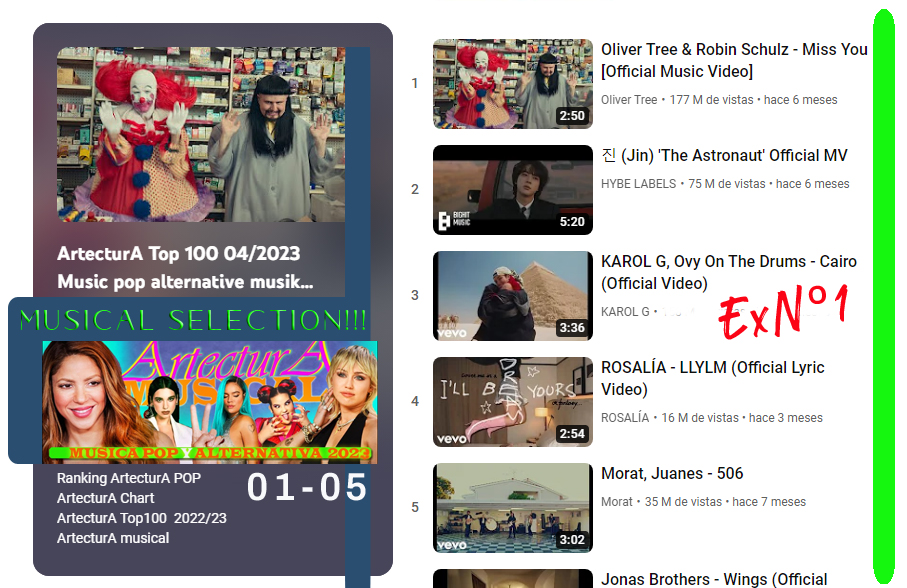Click the 75 M de vistas text
The height and width of the screenshot is (588, 907).
click(727, 184)
